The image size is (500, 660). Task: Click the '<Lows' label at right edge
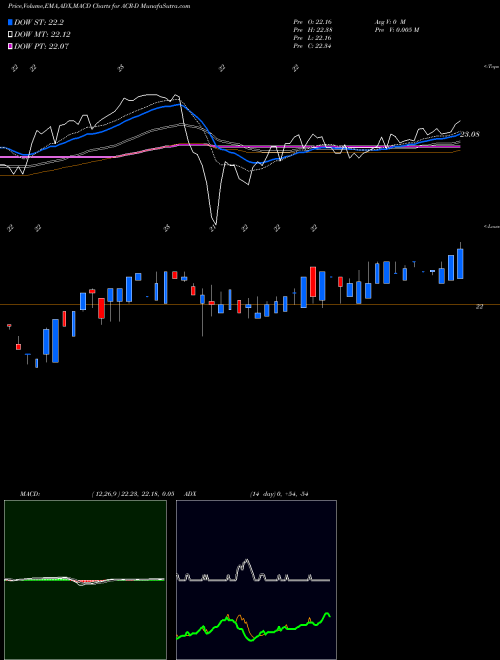point(491,226)
